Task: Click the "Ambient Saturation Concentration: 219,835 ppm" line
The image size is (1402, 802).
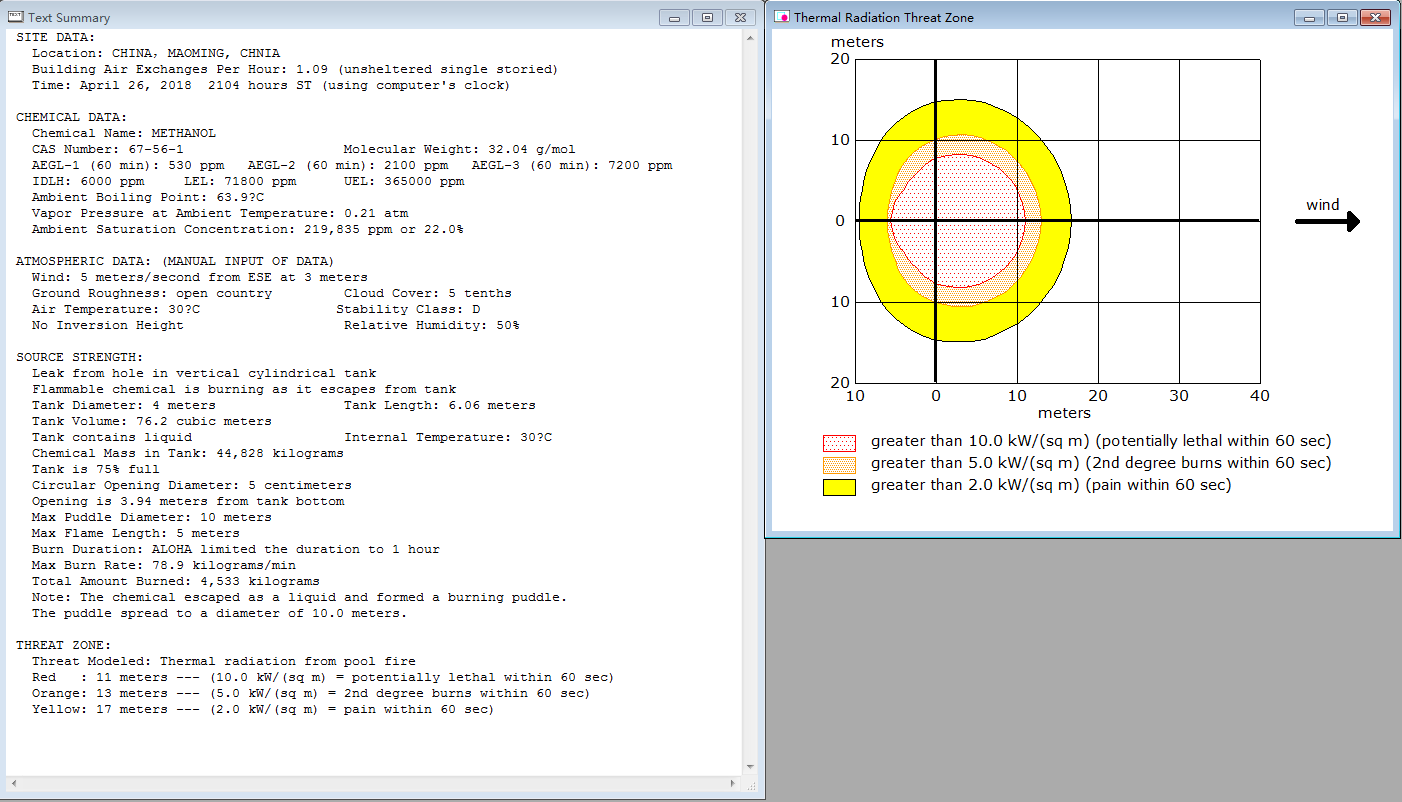Action: (248, 229)
